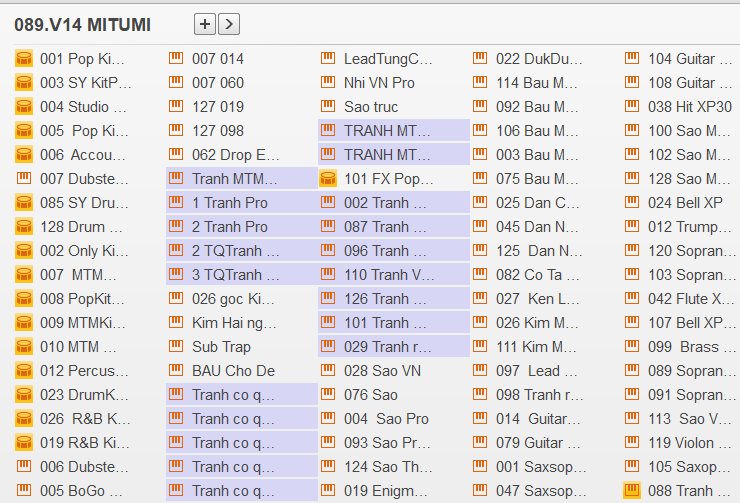Pick the 062 Drop E preset
740x503 pixels.
tap(236, 155)
